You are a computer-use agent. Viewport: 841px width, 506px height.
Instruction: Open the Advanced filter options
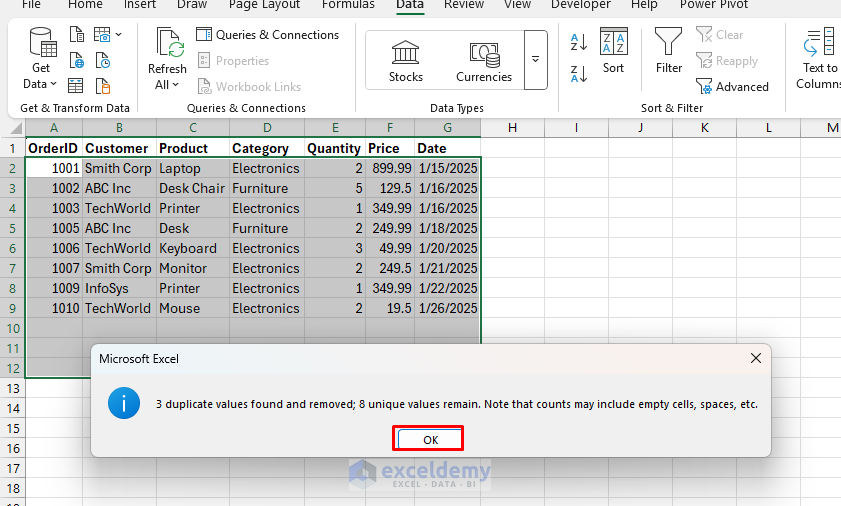click(x=732, y=86)
